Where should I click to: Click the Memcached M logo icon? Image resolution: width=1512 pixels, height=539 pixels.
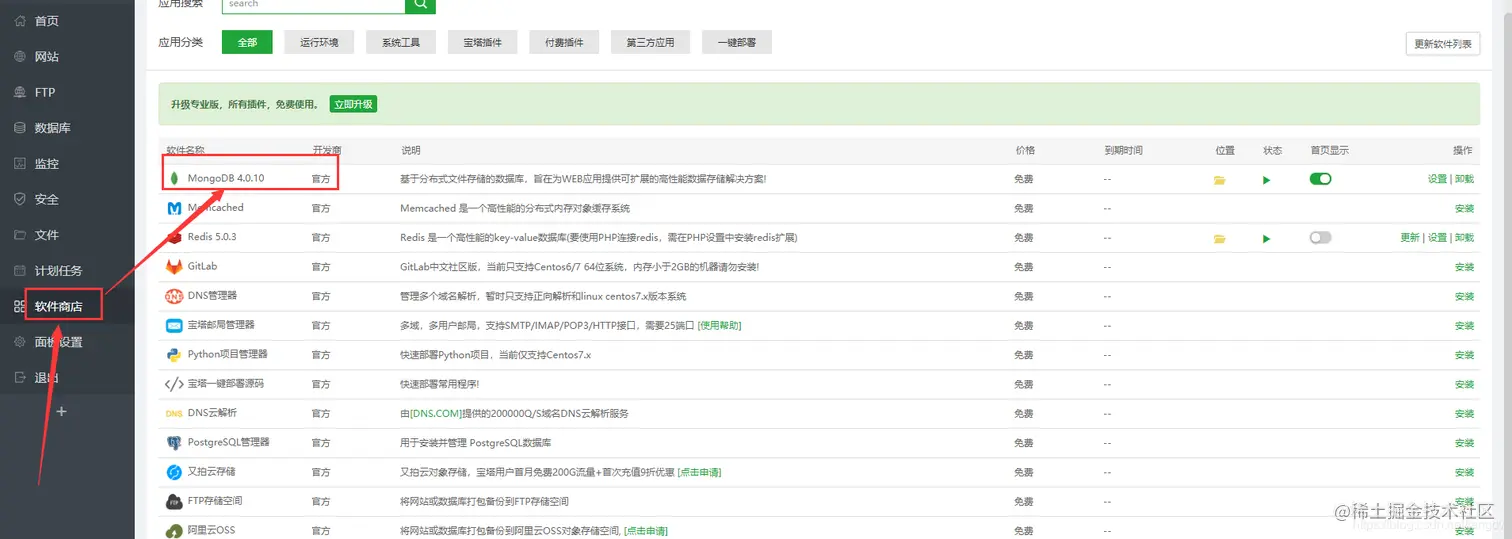174,208
